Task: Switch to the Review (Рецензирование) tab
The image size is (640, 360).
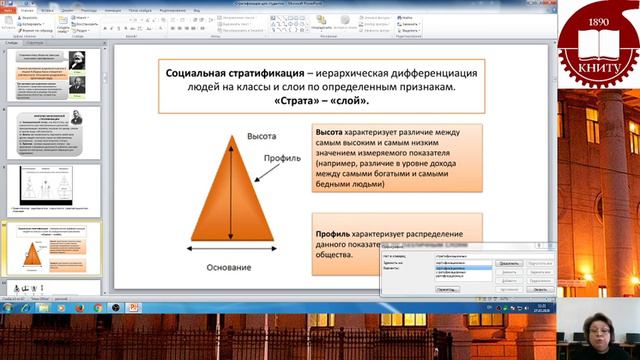Action: click(x=173, y=10)
